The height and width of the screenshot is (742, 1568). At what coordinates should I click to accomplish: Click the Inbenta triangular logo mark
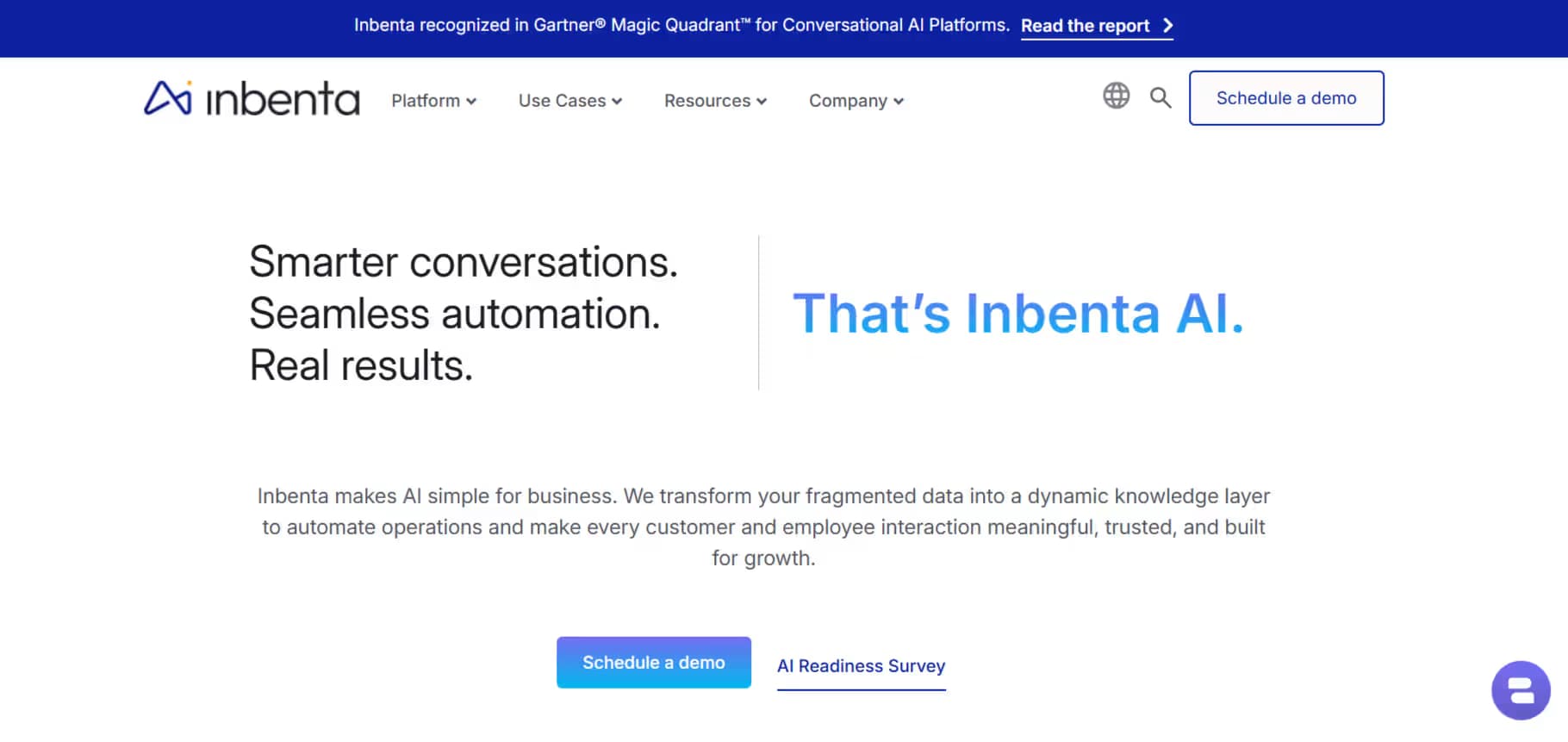tap(167, 98)
